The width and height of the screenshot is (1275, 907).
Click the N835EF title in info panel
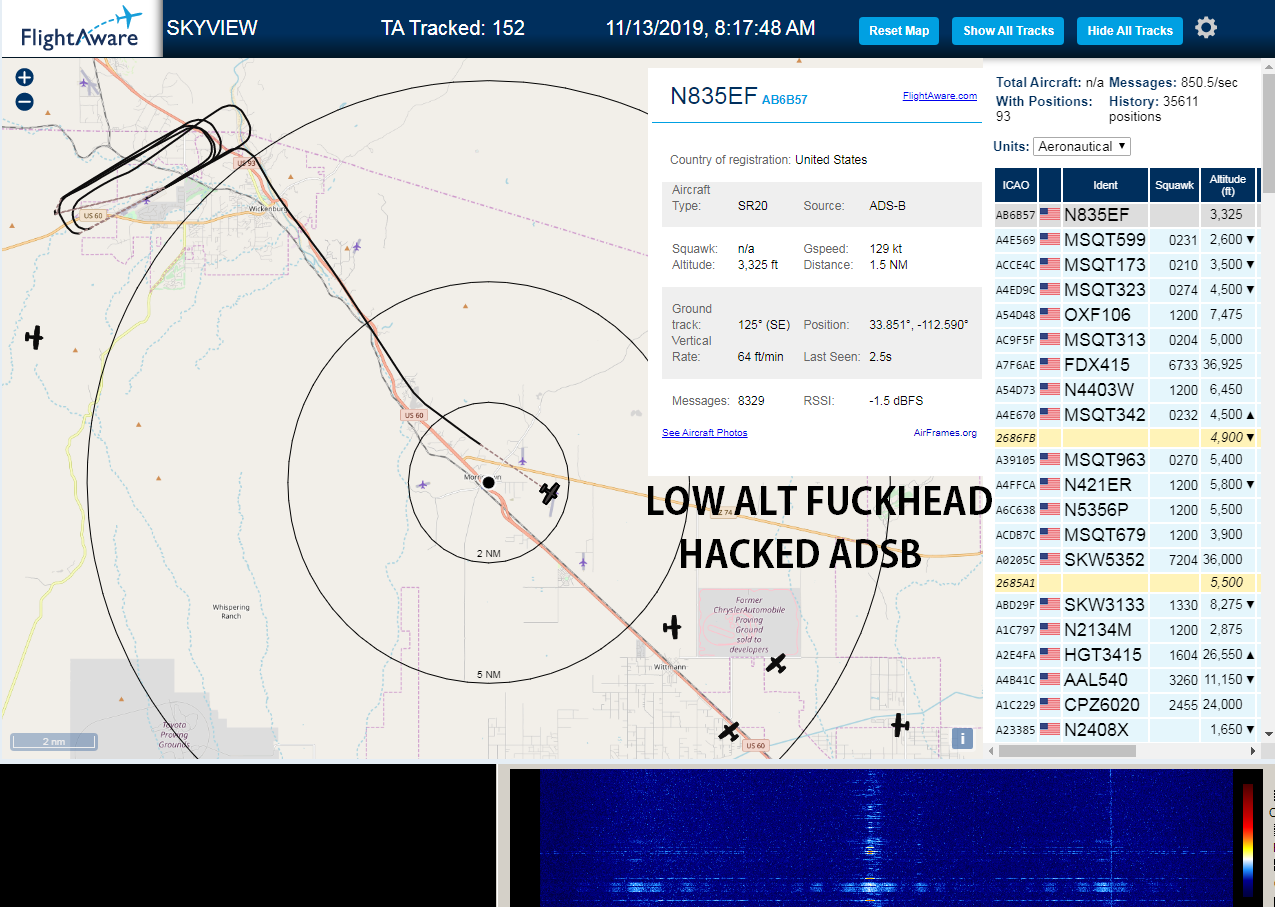[714, 96]
